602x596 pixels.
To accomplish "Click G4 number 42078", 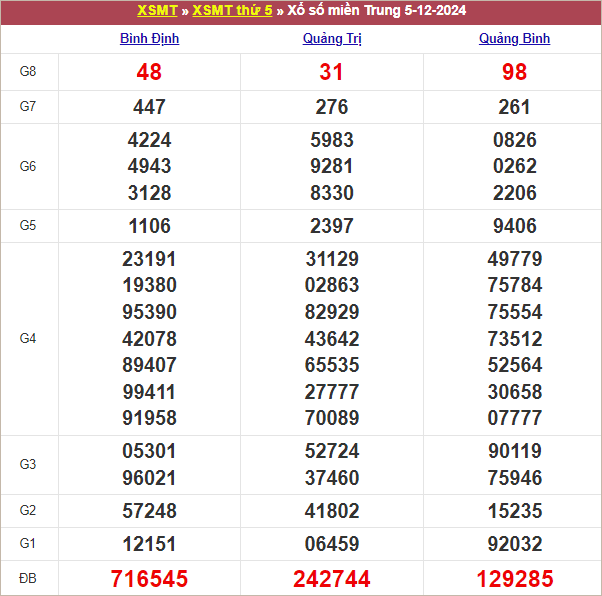I will click(149, 339).
